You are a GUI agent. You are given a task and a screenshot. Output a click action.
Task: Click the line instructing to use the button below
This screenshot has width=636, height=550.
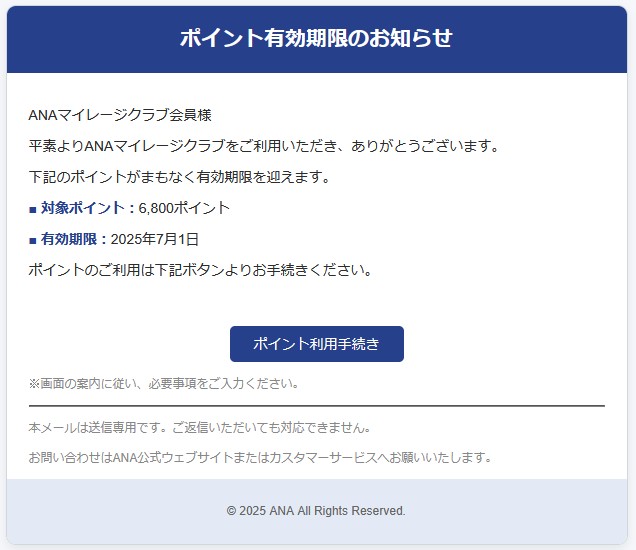pyautogui.click(x=200, y=271)
